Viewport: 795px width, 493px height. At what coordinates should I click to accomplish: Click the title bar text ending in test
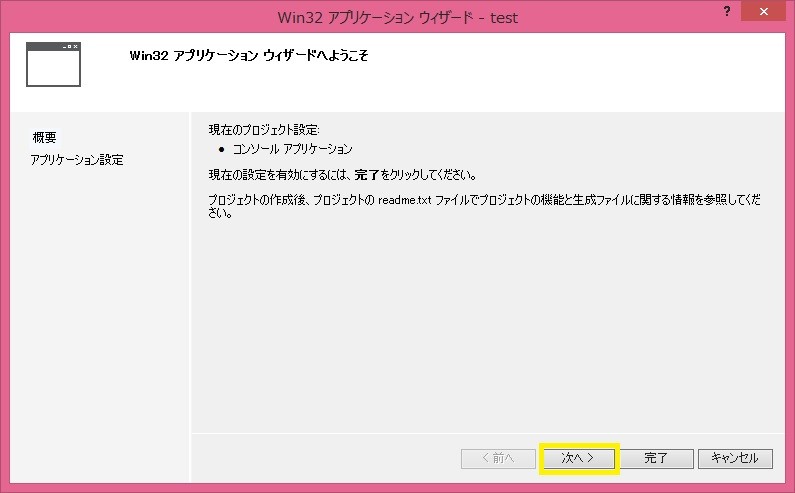(398, 18)
